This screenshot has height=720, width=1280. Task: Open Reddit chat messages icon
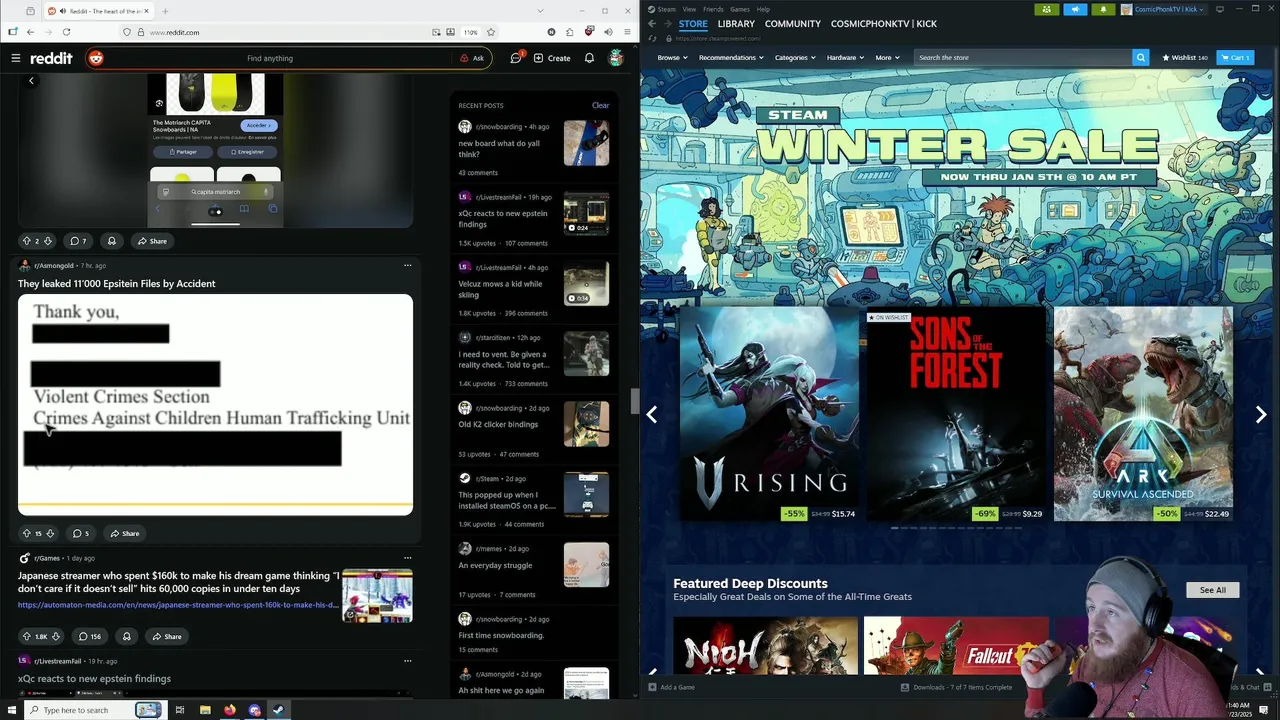[x=516, y=58]
